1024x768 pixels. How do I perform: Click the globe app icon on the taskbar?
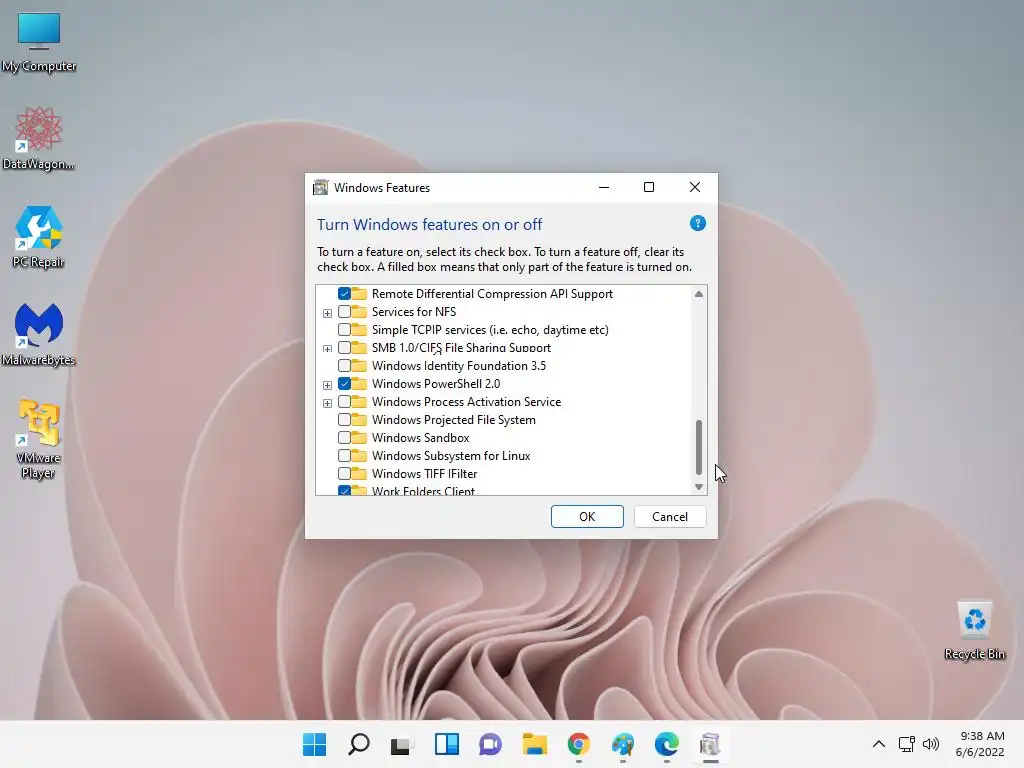622,744
